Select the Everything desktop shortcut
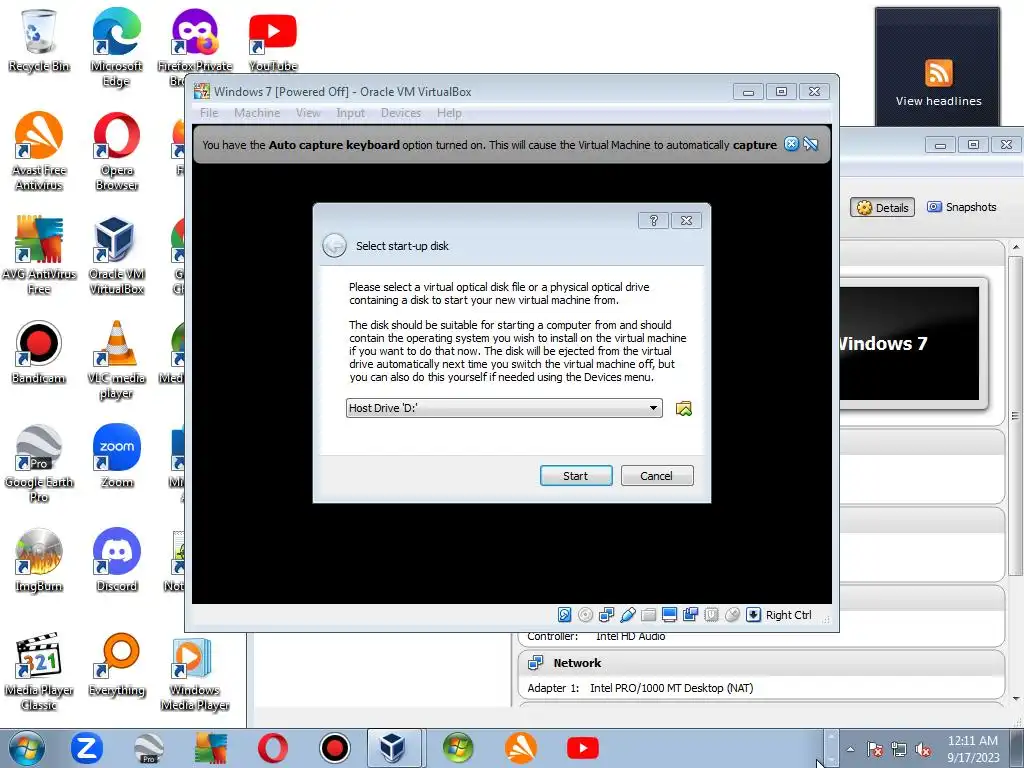The image size is (1024, 768). point(116,665)
